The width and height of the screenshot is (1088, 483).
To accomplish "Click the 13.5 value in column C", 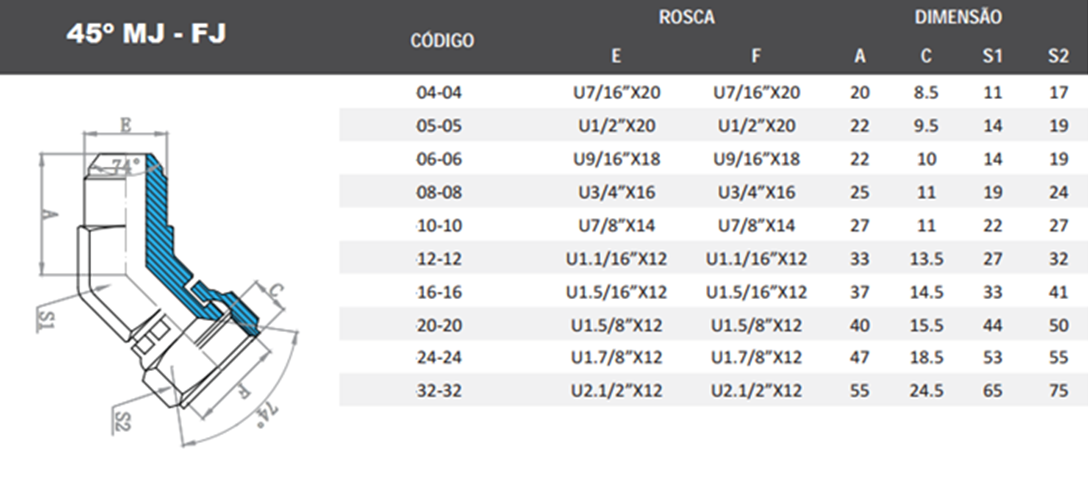I will point(927,259).
